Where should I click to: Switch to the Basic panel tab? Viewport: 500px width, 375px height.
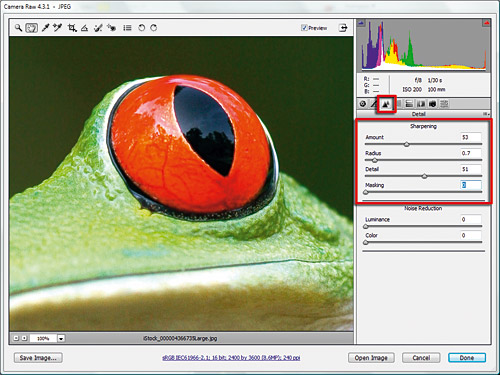(x=363, y=104)
